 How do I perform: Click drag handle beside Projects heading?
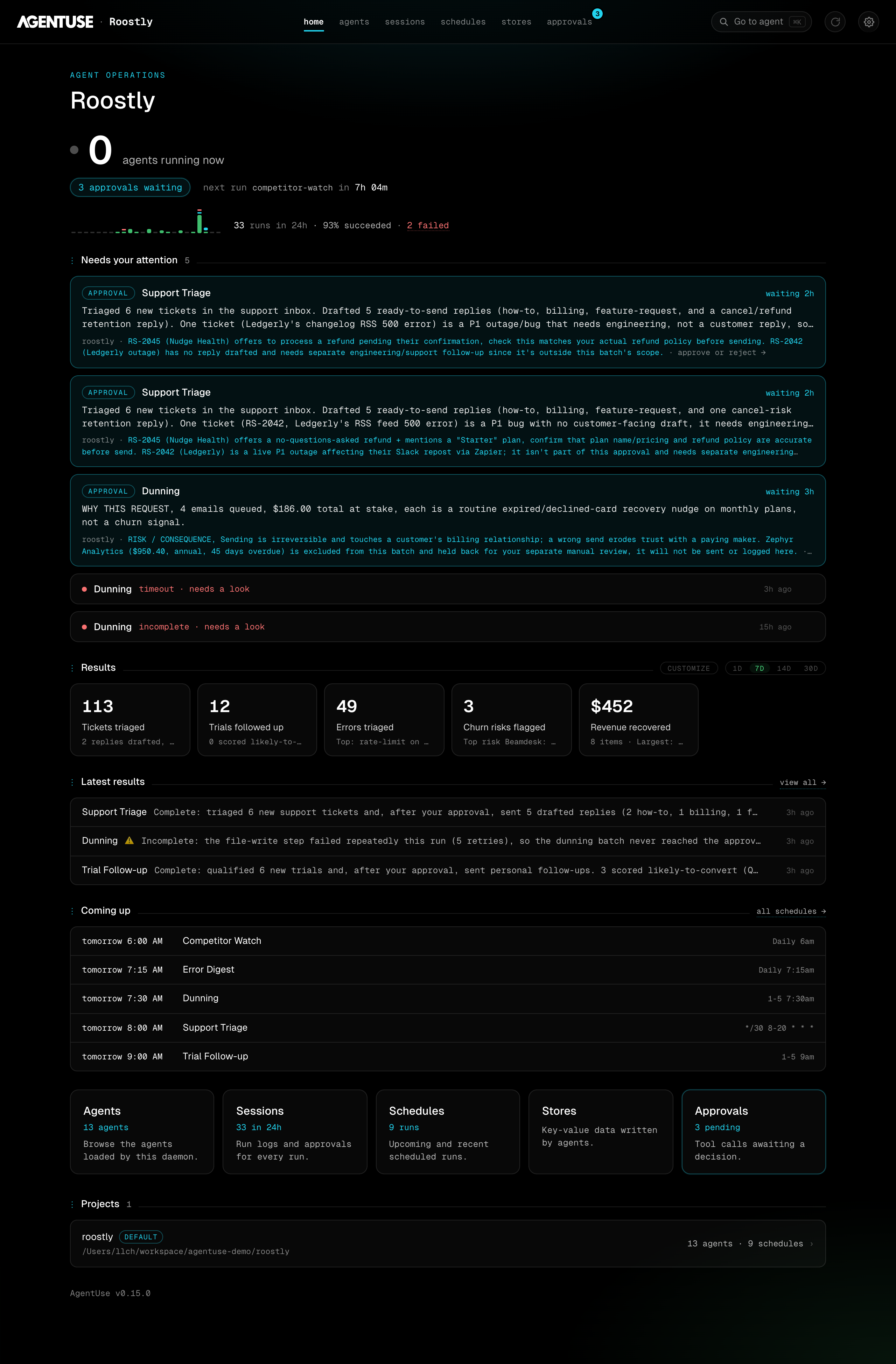pos(72,1205)
